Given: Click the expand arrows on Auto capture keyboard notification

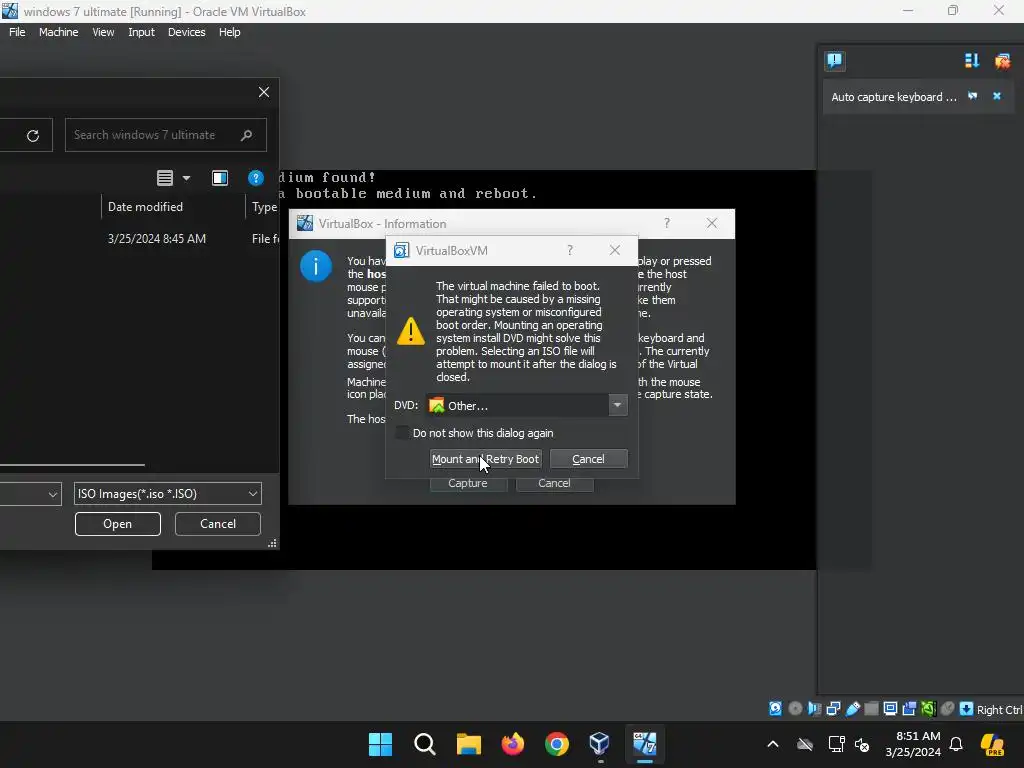Looking at the screenshot, I should pos(972,96).
